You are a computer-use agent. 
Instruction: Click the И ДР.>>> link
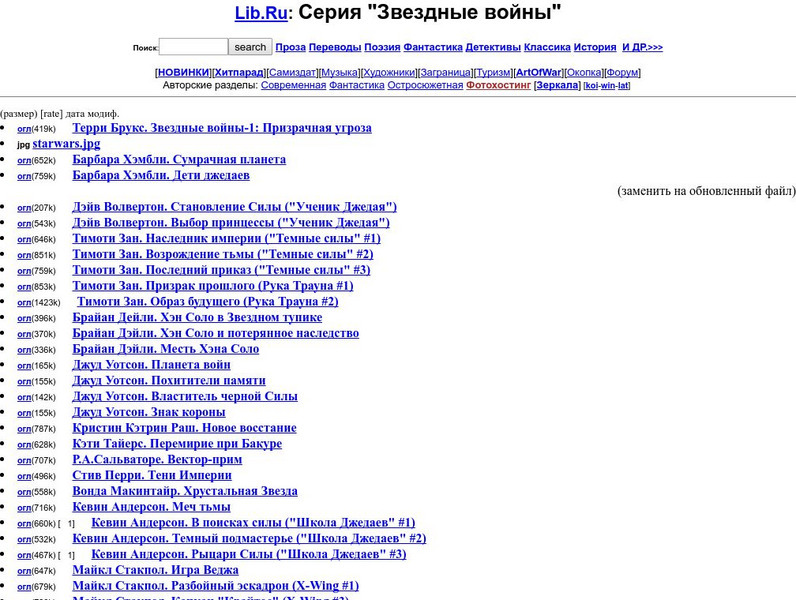click(x=643, y=47)
